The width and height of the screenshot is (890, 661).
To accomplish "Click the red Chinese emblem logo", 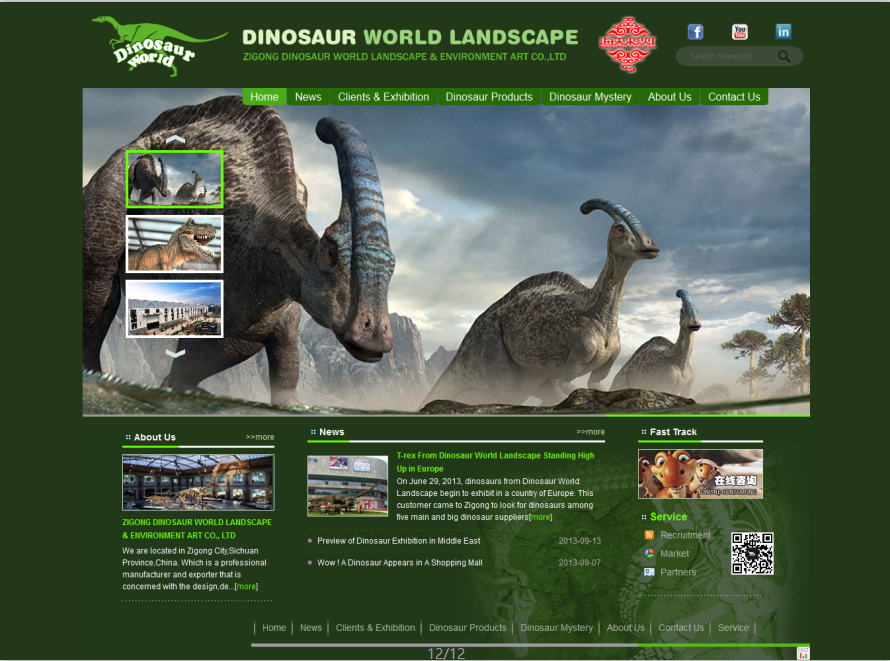I will 628,44.
